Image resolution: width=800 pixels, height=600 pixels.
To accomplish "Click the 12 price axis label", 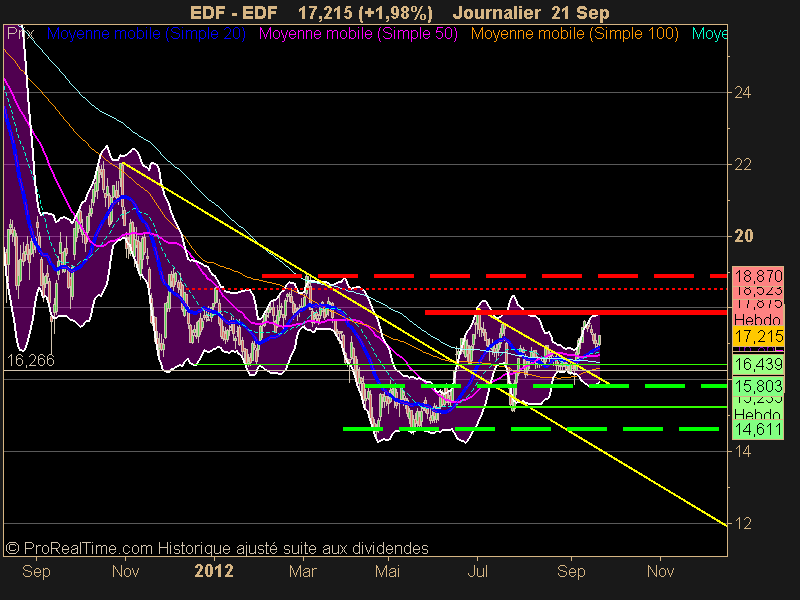I will pos(742,523).
